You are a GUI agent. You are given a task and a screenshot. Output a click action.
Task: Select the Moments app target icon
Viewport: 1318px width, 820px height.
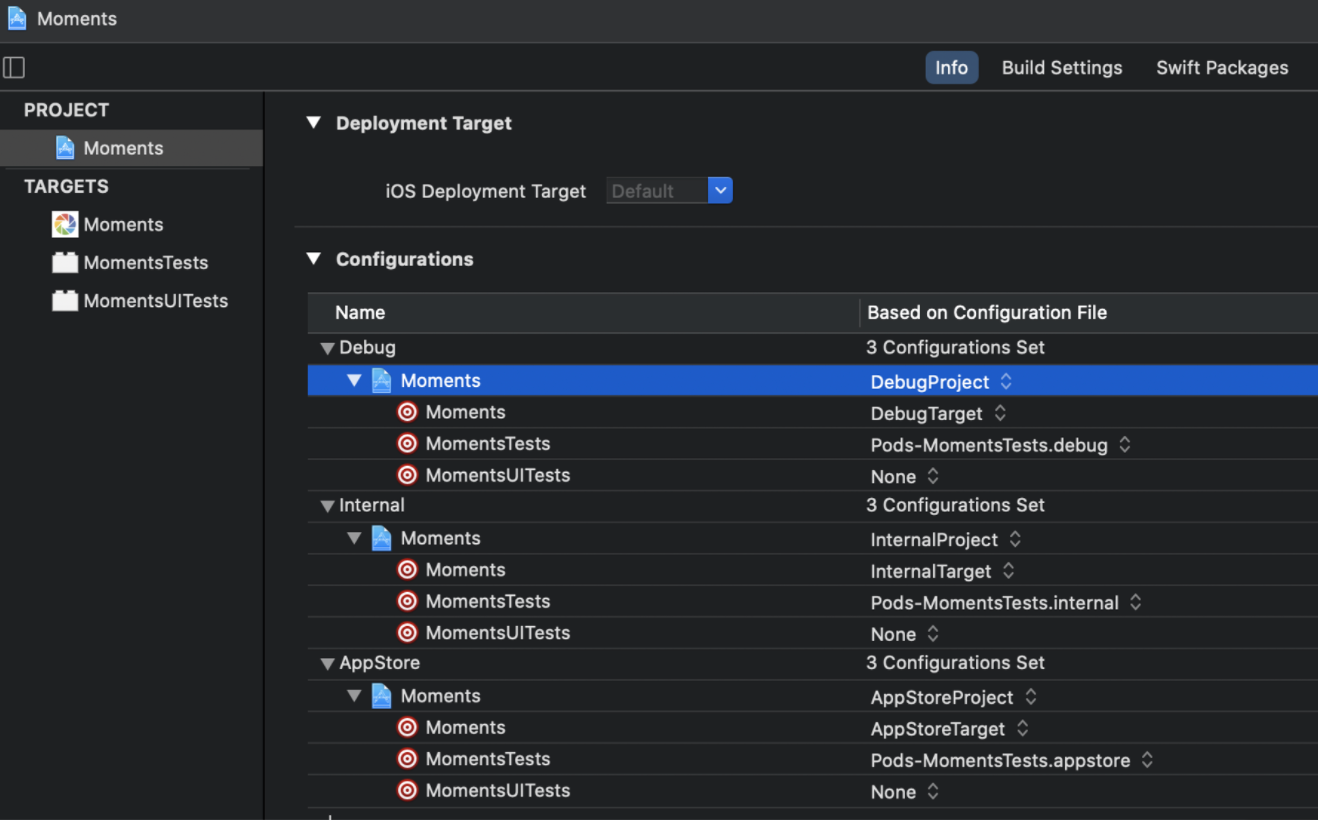65,225
